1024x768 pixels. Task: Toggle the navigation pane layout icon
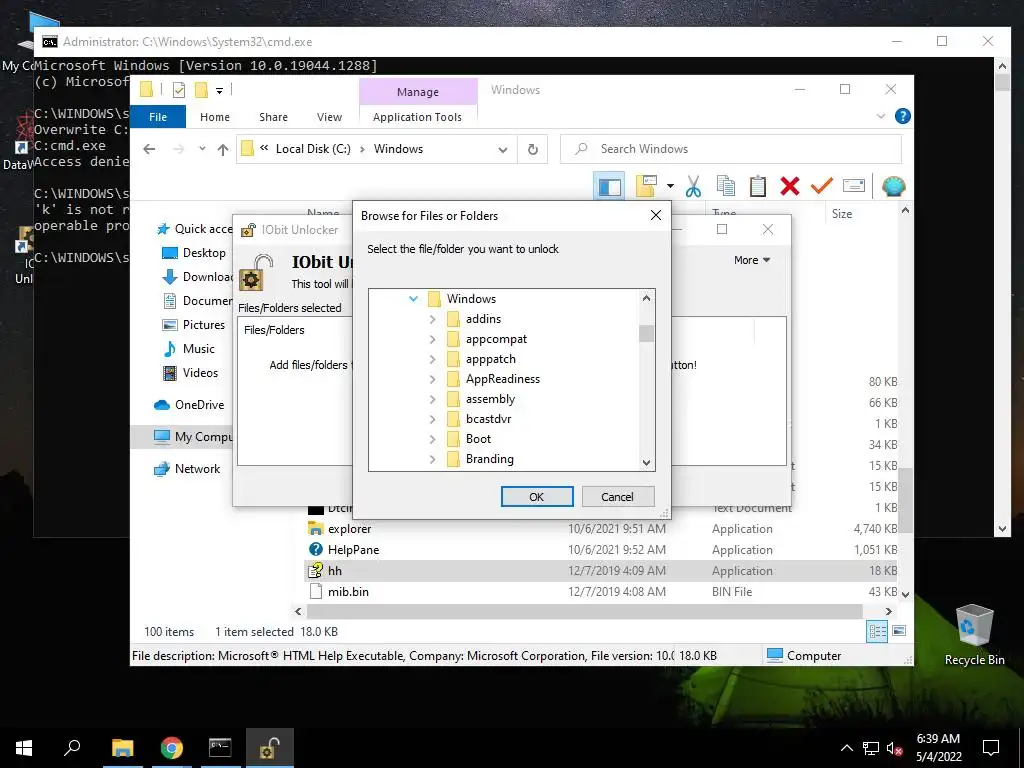tap(609, 187)
